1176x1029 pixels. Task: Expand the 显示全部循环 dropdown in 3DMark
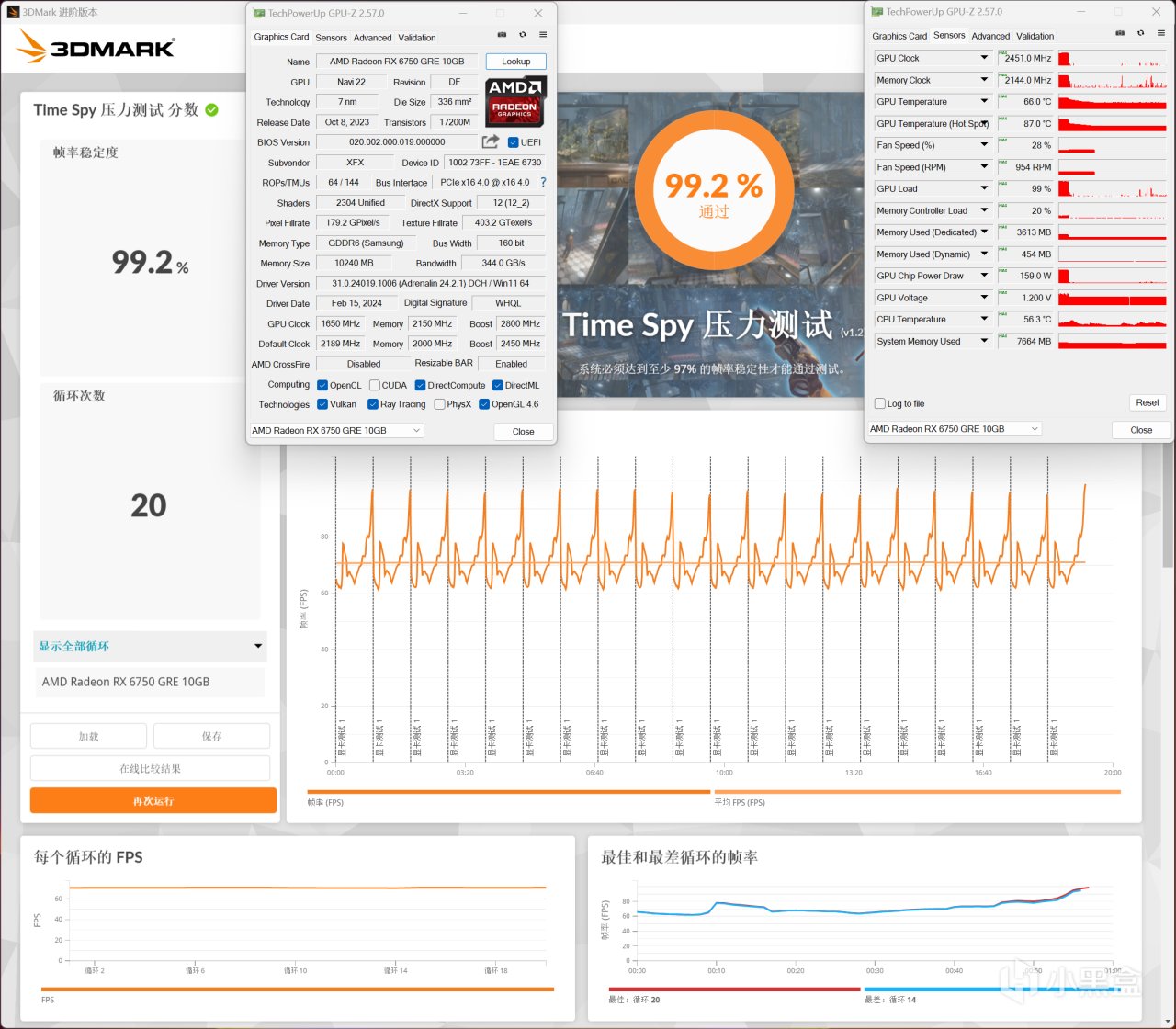pos(151,646)
